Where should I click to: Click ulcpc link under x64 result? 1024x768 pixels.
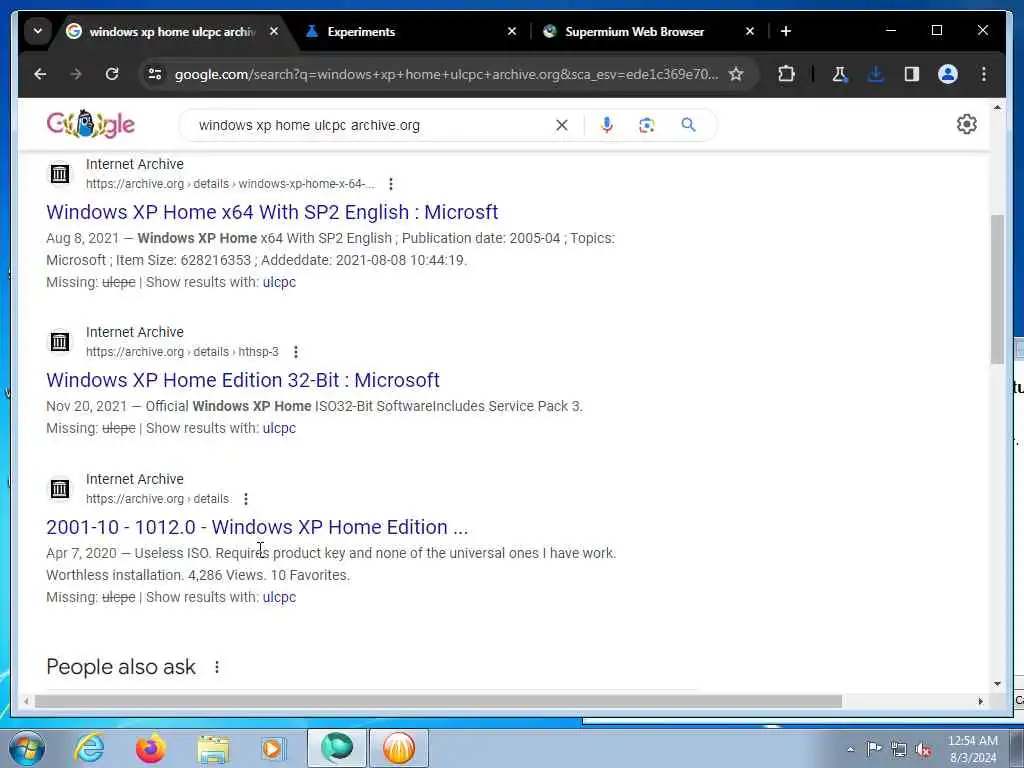pos(280,282)
